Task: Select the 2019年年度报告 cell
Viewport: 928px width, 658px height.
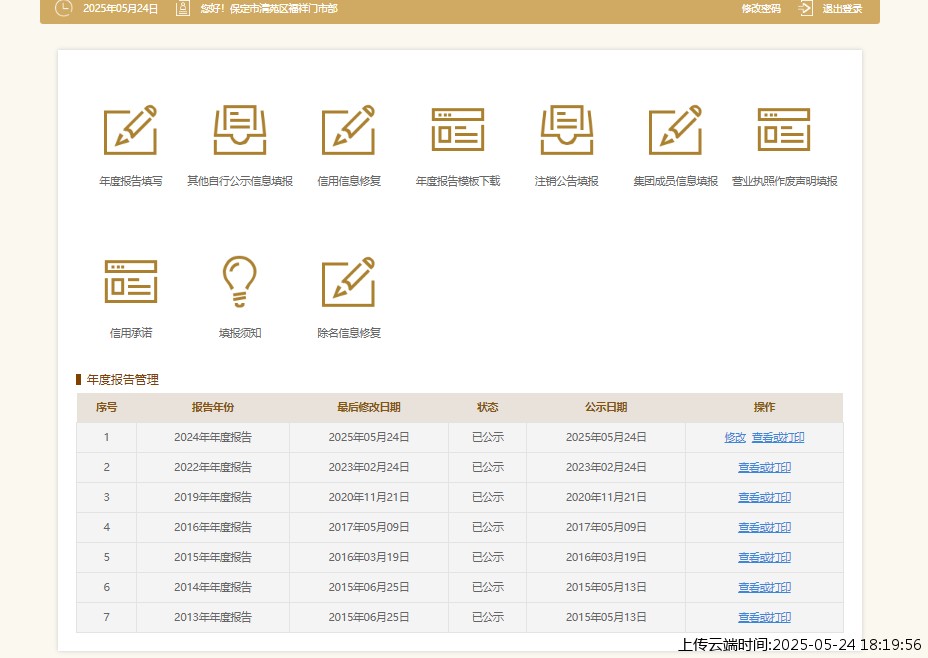Action: 212,498
